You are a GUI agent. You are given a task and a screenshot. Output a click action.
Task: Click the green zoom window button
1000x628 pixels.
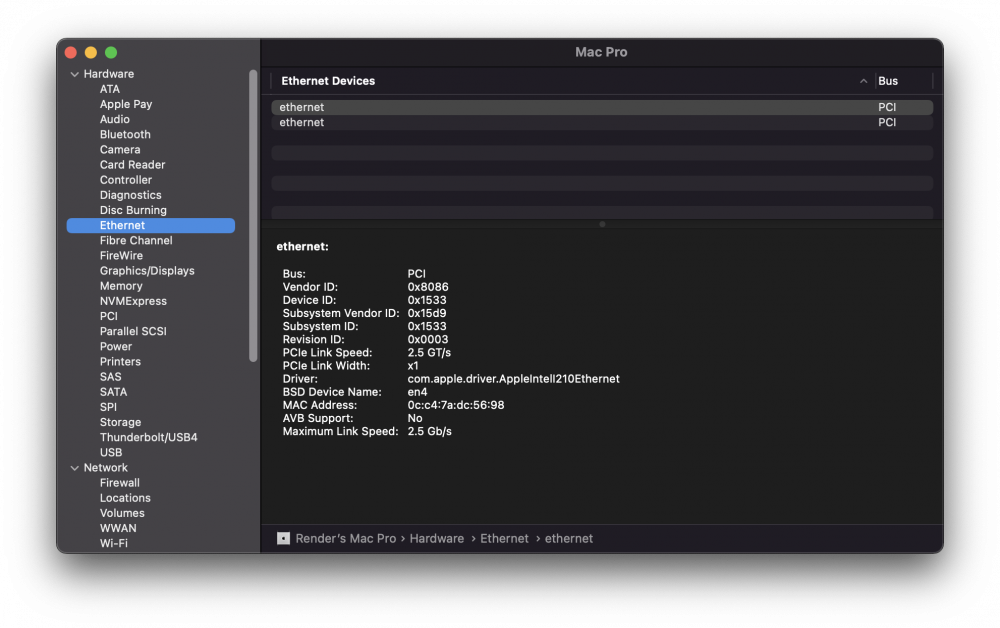click(x=111, y=53)
